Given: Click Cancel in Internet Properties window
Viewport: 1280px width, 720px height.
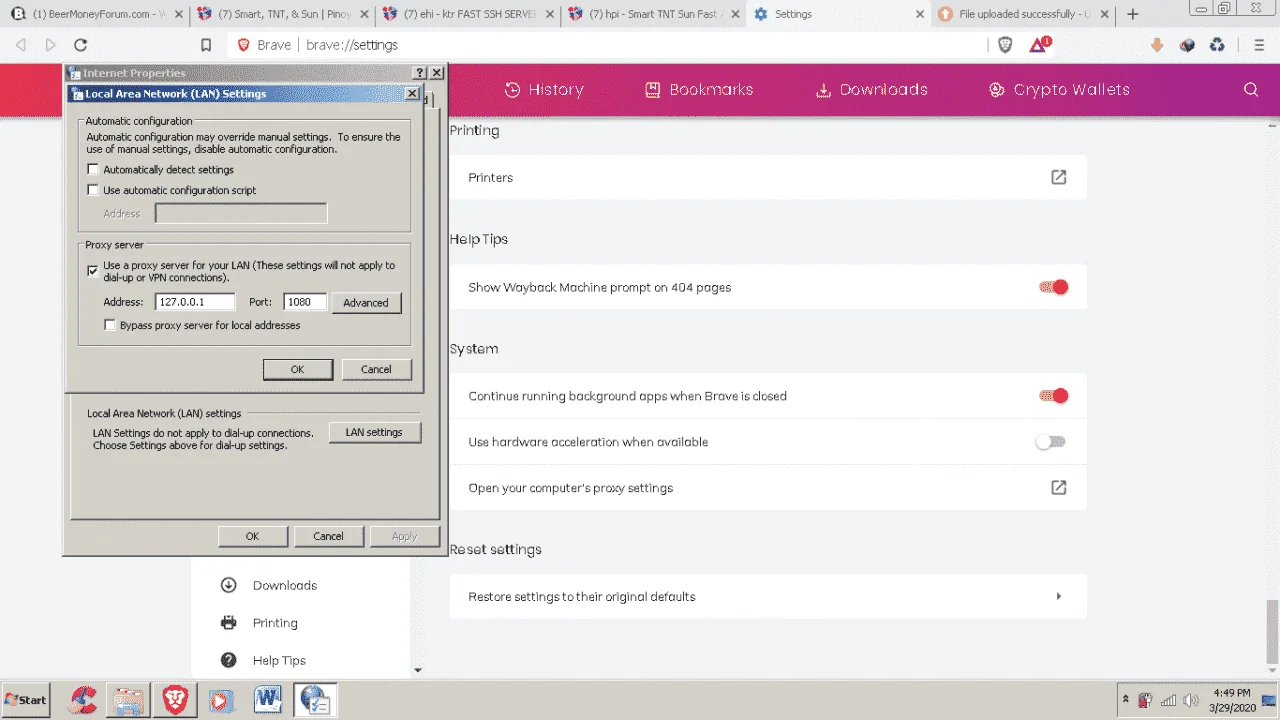Looking at the screenshot, I should pos(328,536).
